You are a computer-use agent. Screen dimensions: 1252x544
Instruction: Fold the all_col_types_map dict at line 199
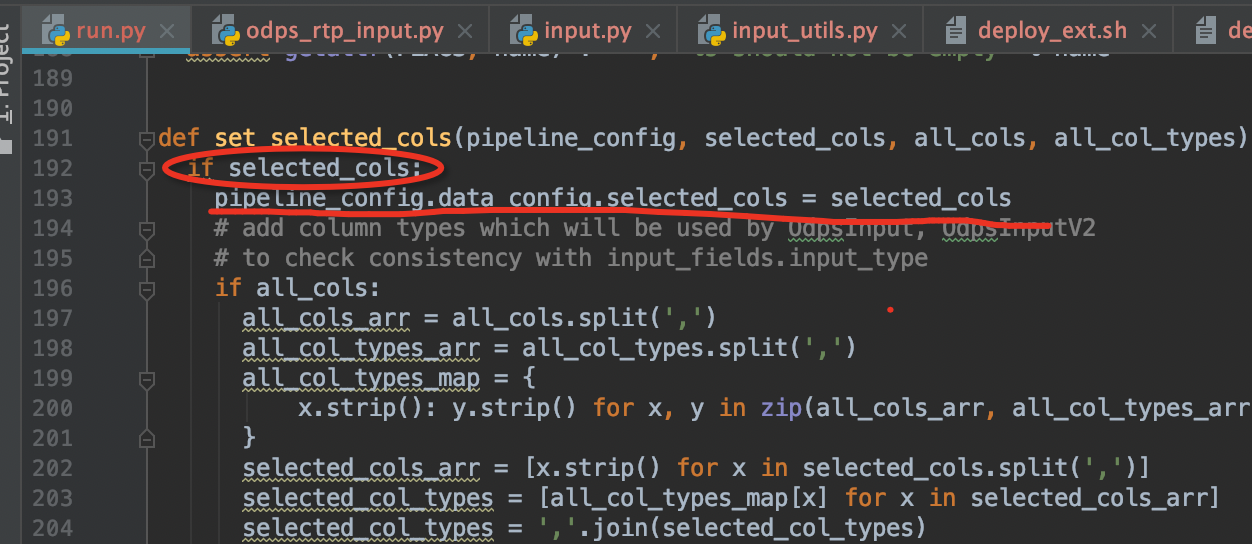pos(147,379)
